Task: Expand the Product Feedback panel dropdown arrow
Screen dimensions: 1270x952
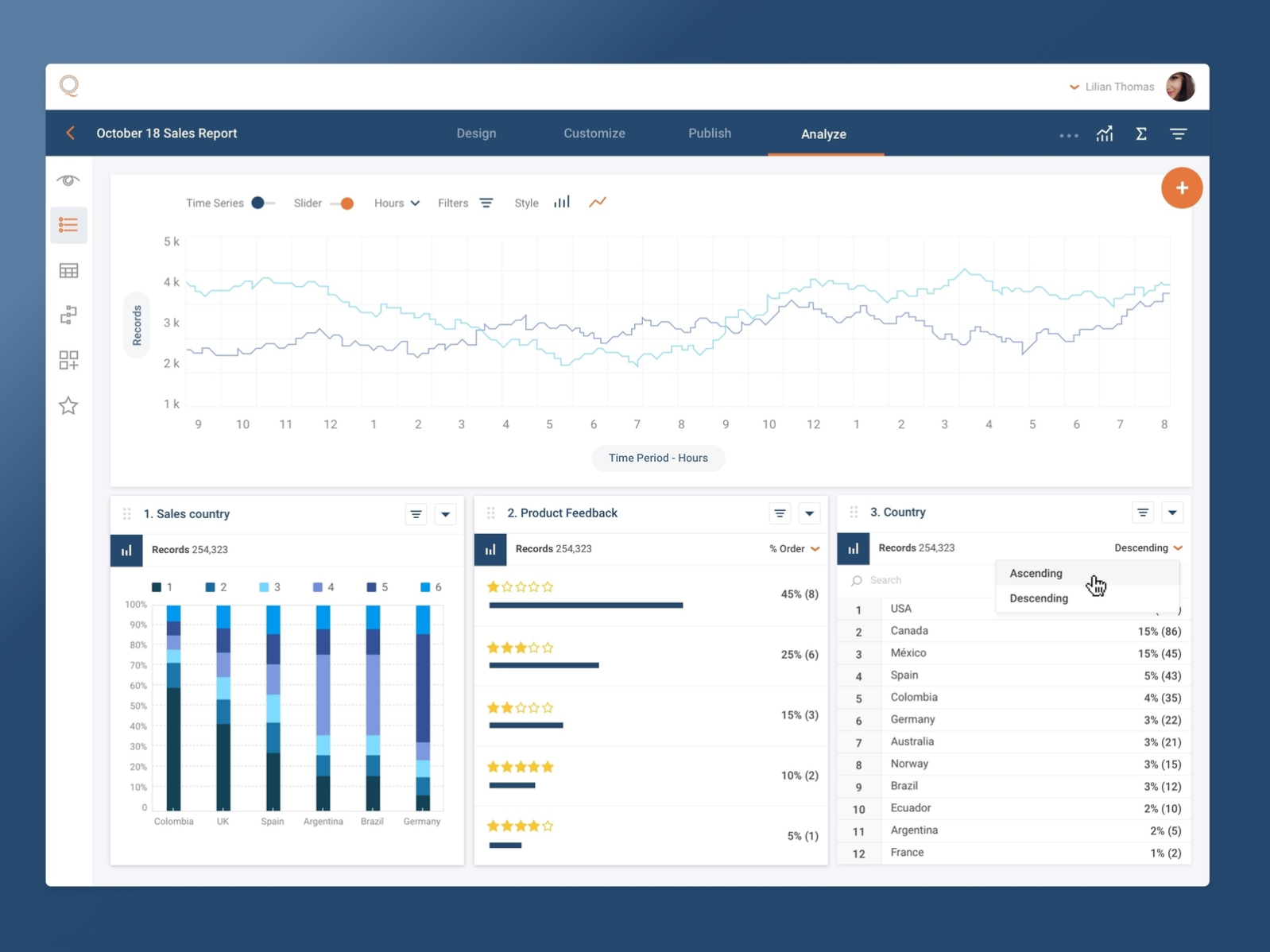Action: [809, 513]
